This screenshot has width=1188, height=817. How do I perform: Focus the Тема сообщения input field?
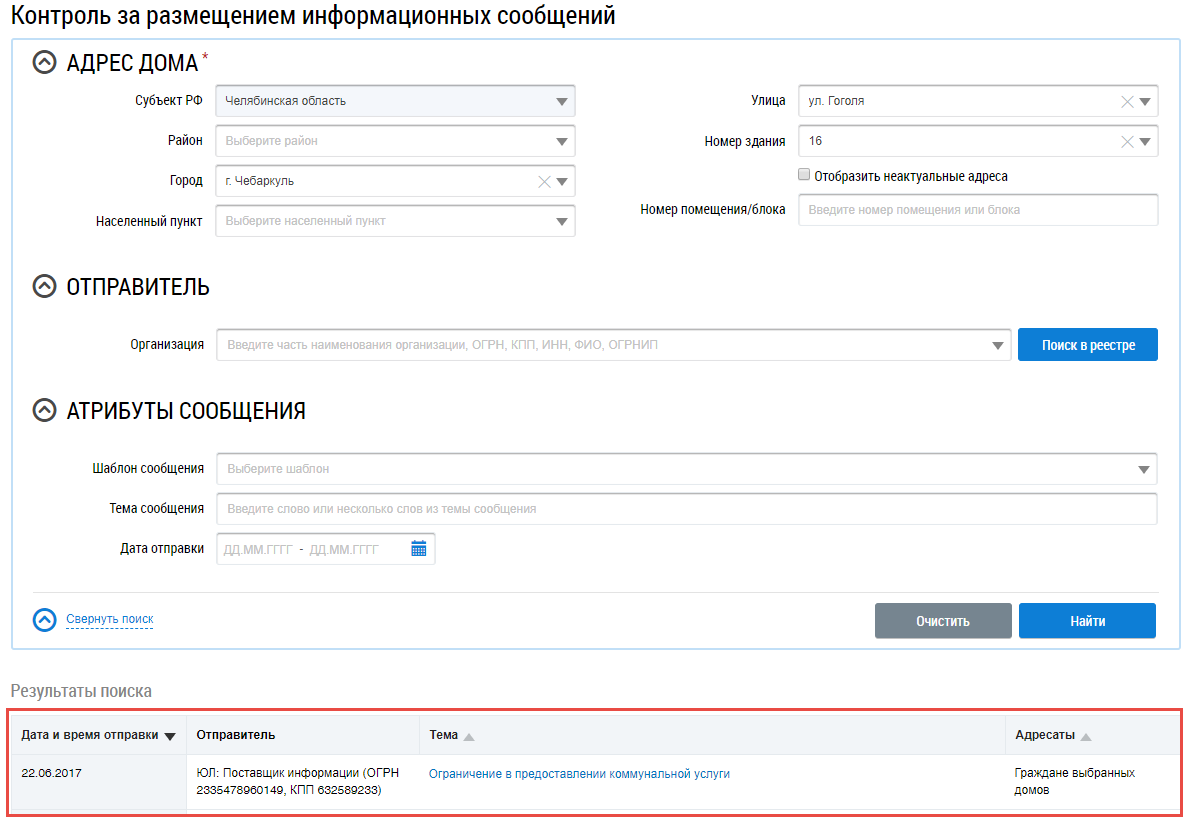click(685, 509)
